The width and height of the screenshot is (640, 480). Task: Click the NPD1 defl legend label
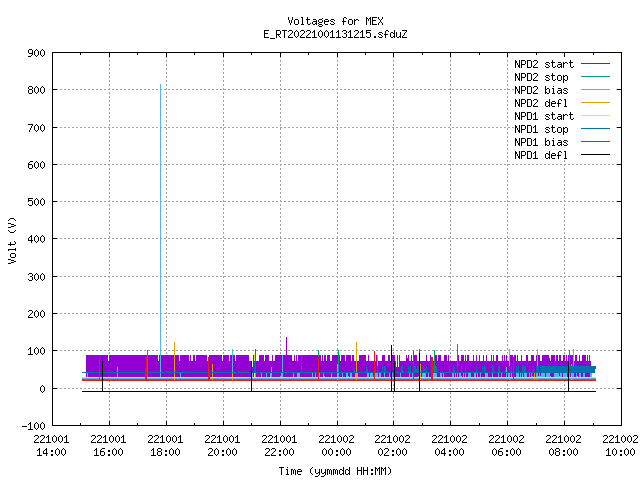[541, 156]
